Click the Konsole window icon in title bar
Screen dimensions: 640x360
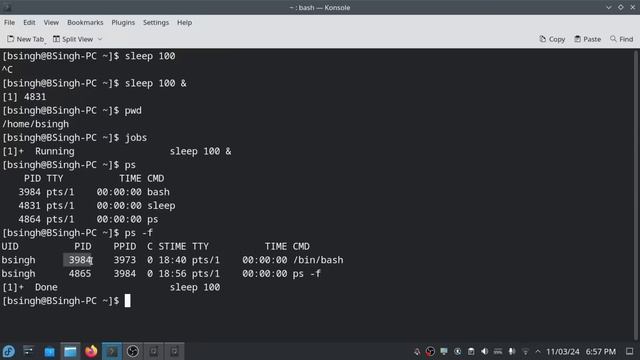pos(7,7)
